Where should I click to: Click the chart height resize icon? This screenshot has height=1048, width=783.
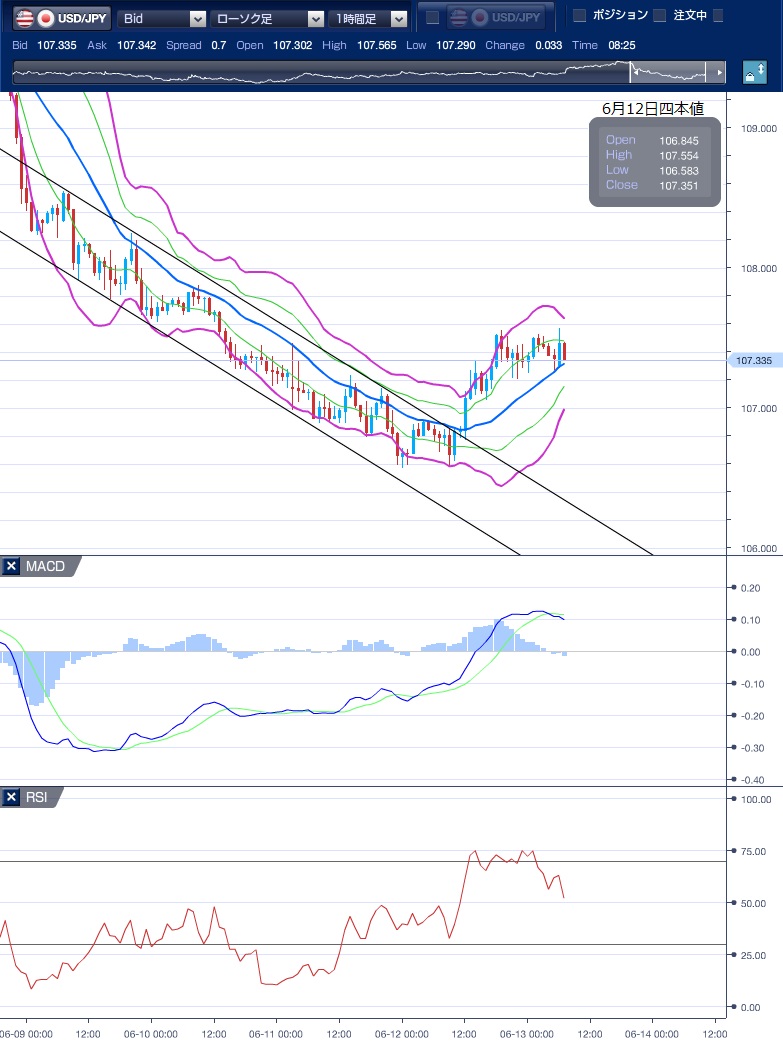pos(754,74)
